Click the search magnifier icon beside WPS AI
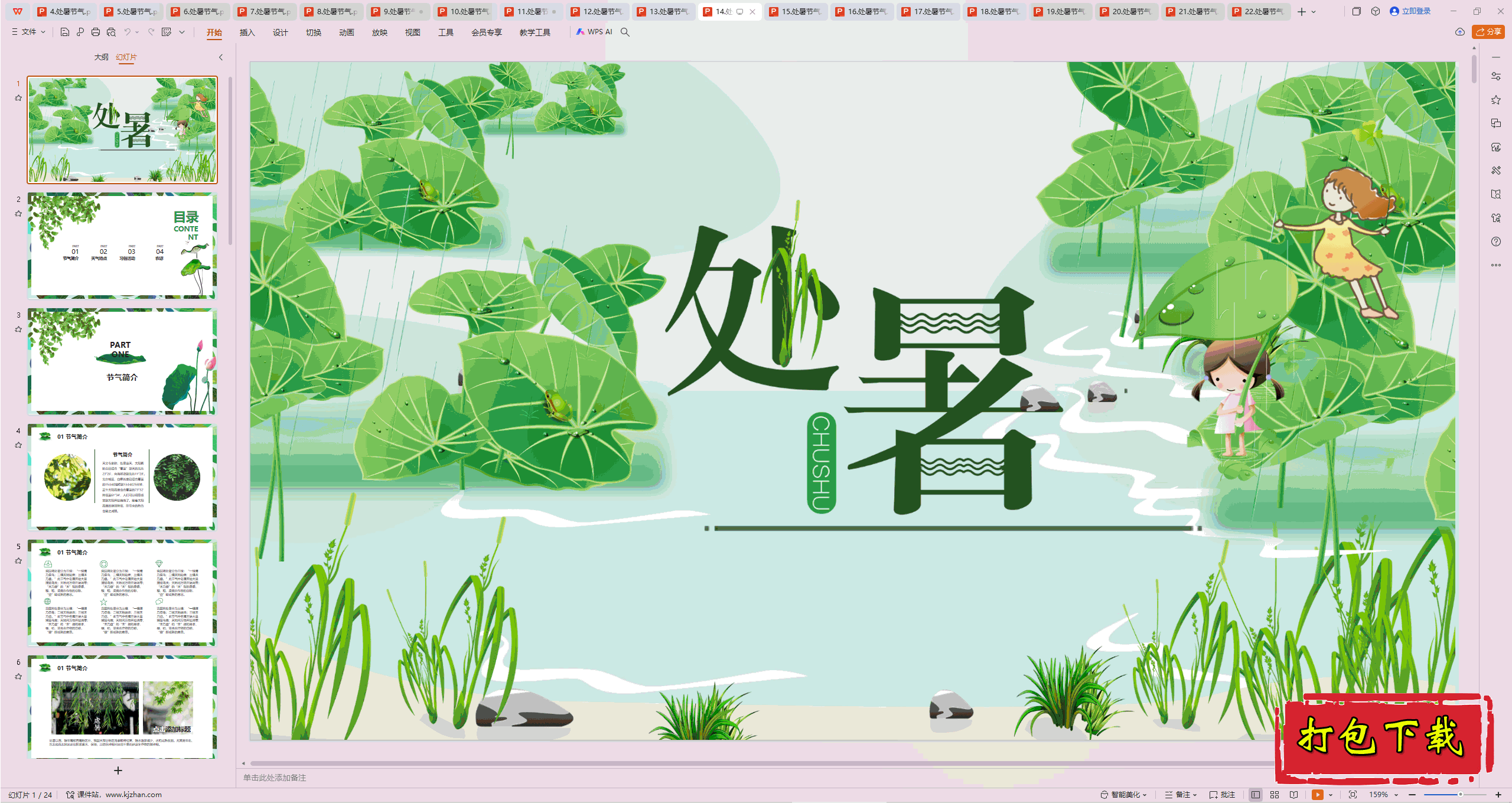This screenshot has width=1512, height=803. point(625,32)
